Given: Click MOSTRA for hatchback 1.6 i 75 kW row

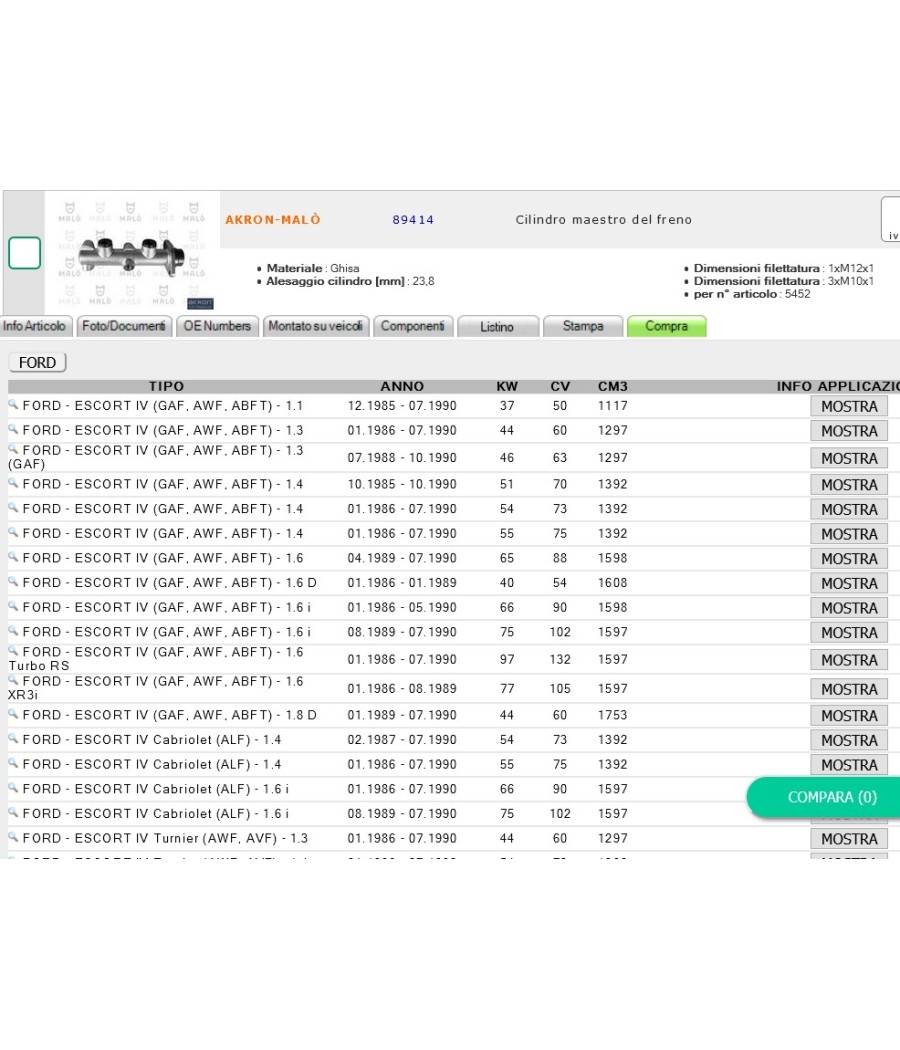Looking at the screenshot, I should (849, 633).
